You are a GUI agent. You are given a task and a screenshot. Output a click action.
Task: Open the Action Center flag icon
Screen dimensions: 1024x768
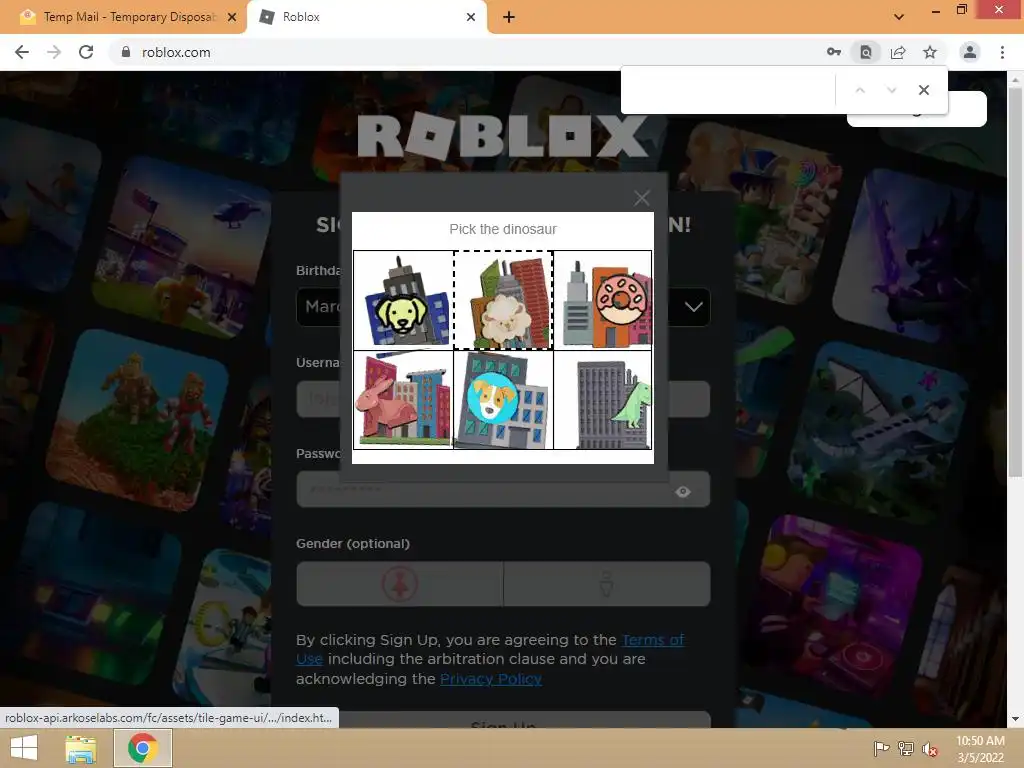pyautogui.click(x=881, y=748)
